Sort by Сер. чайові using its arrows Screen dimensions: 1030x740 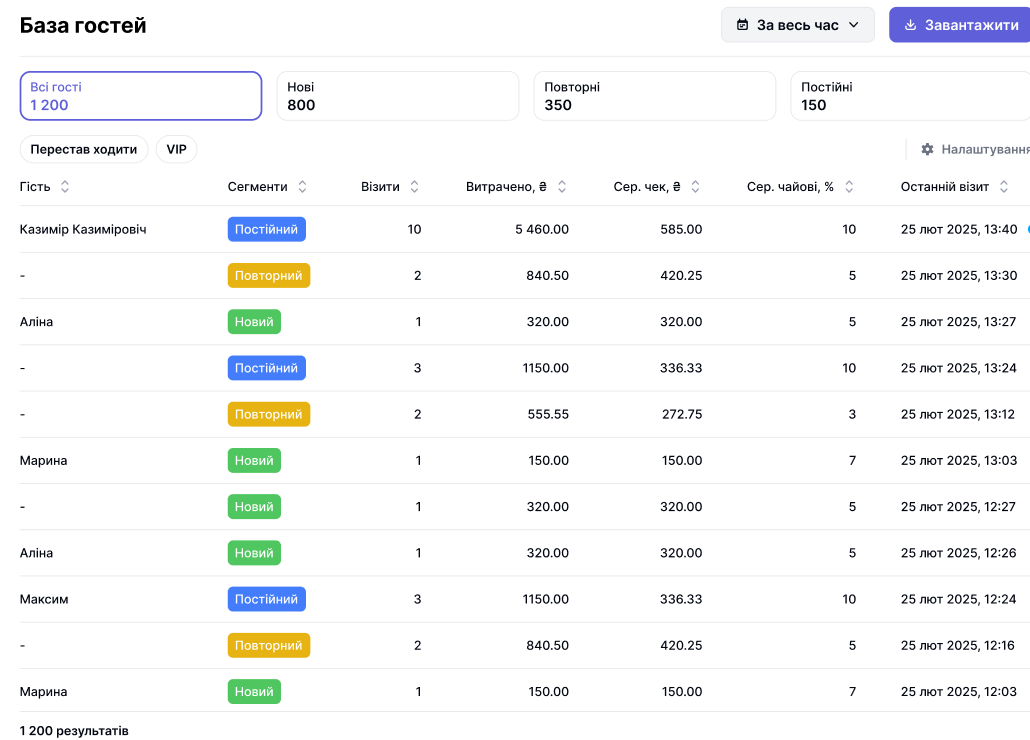pos(849,187)
